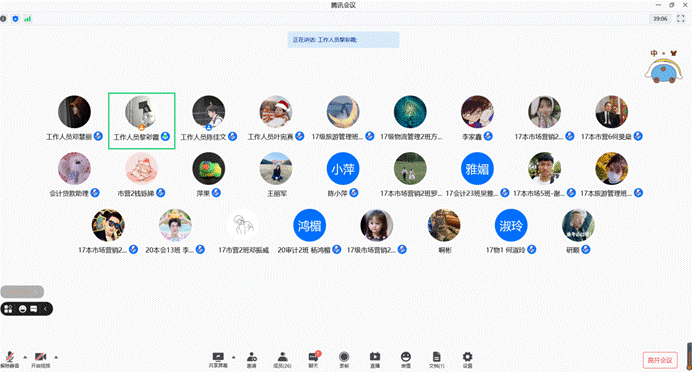Click blue 小萍 initials avatar

343,168
